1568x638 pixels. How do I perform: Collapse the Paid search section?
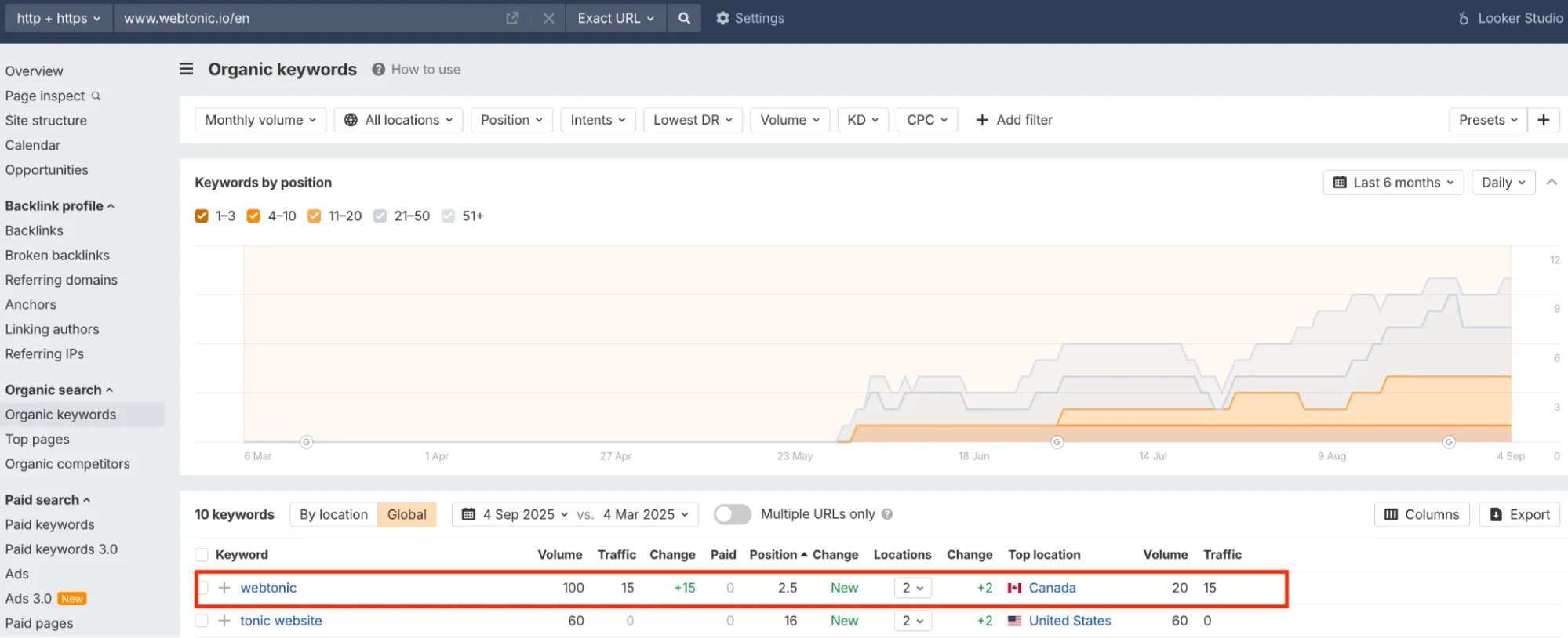tap(48, 499)
